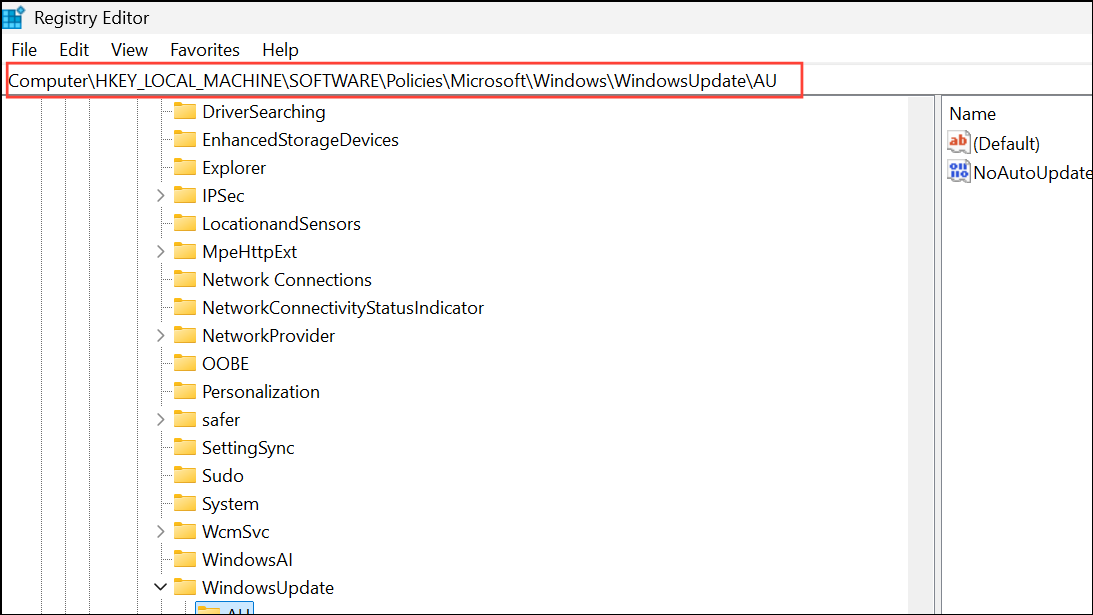1093x615 pixels.
Task: Click the Registry Editor title bar icon
Action: coord(13,16)
